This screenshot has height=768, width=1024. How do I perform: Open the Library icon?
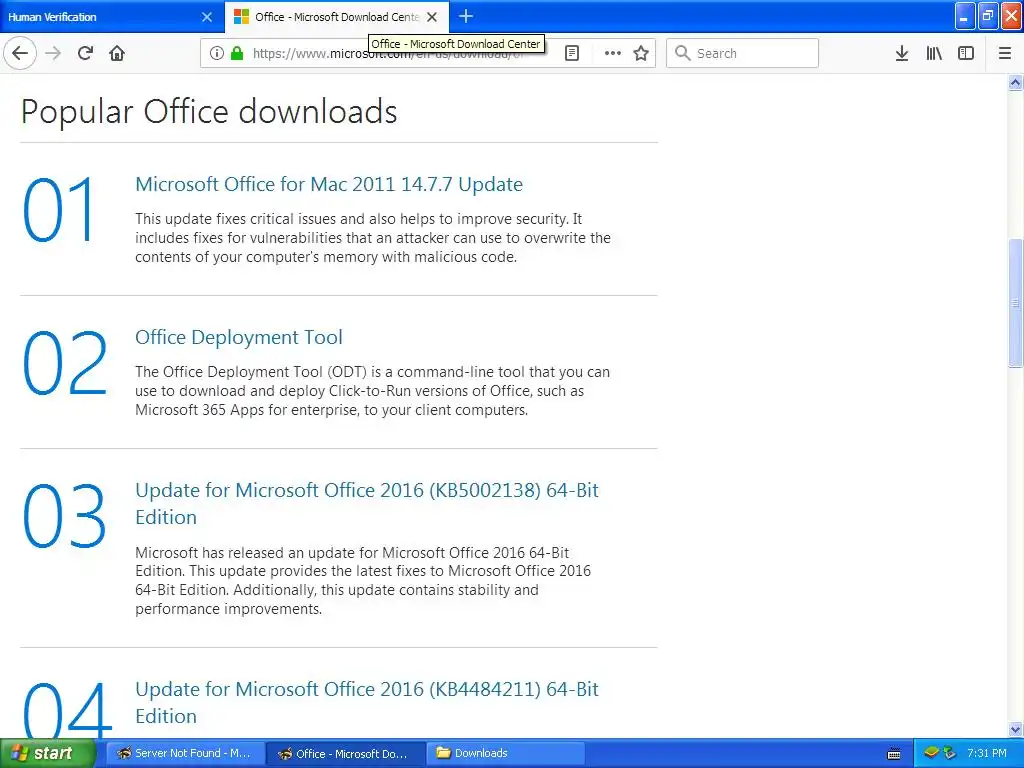coord(934,53)
